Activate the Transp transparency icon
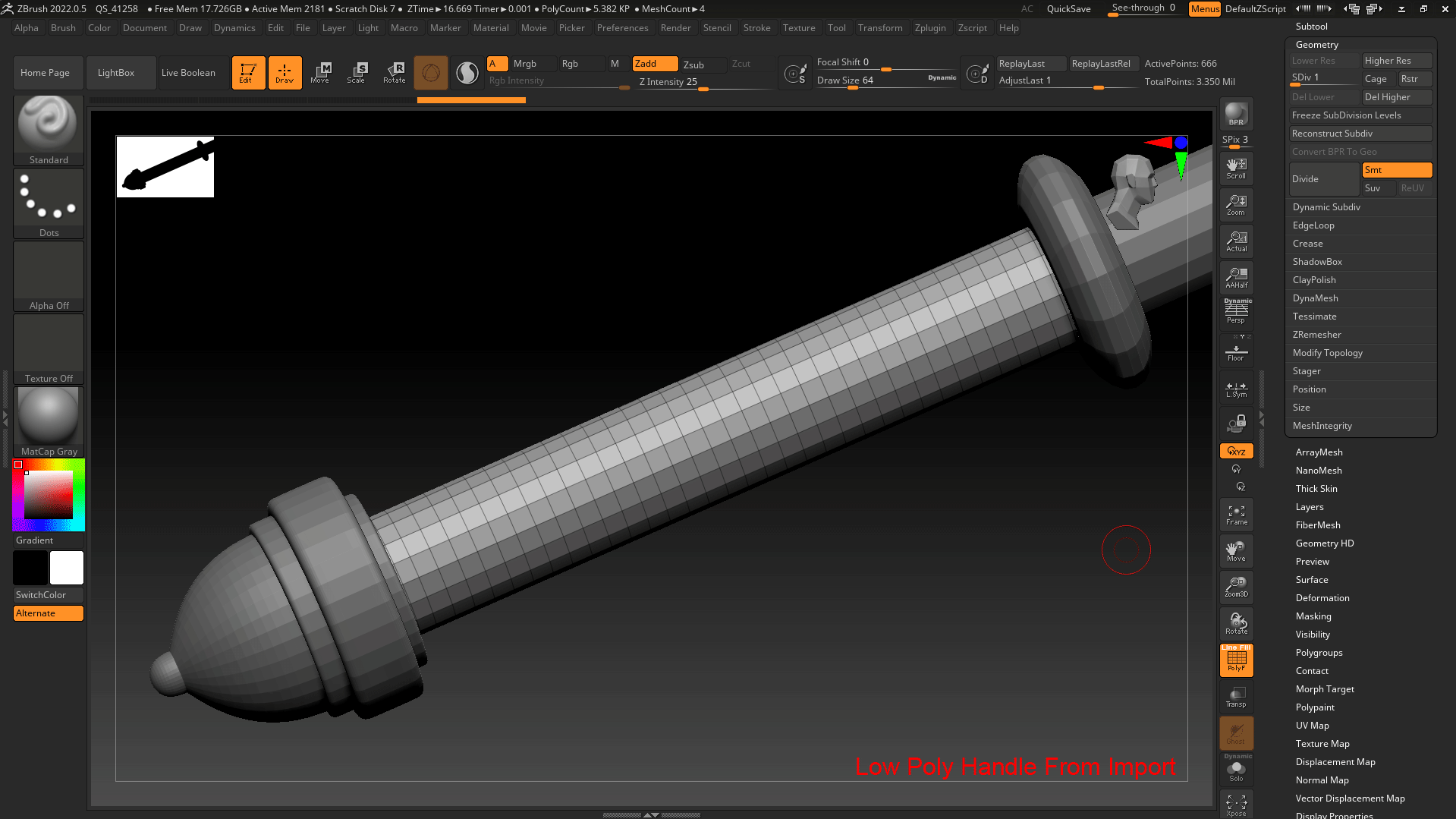 [1236, 696]
